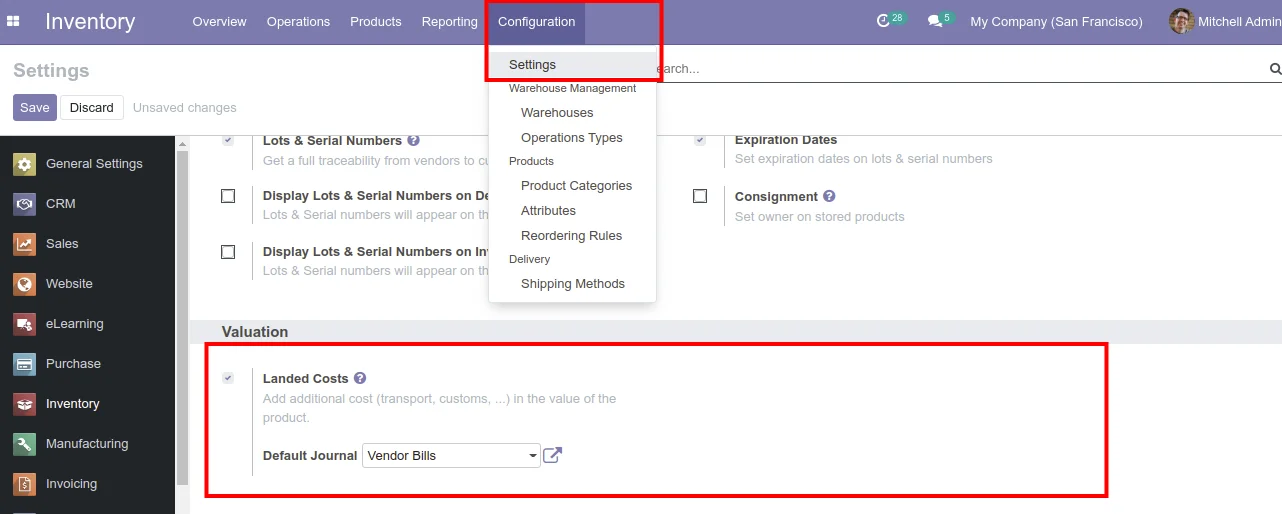Select Shipping Methods menu entry

coord(572,284)
